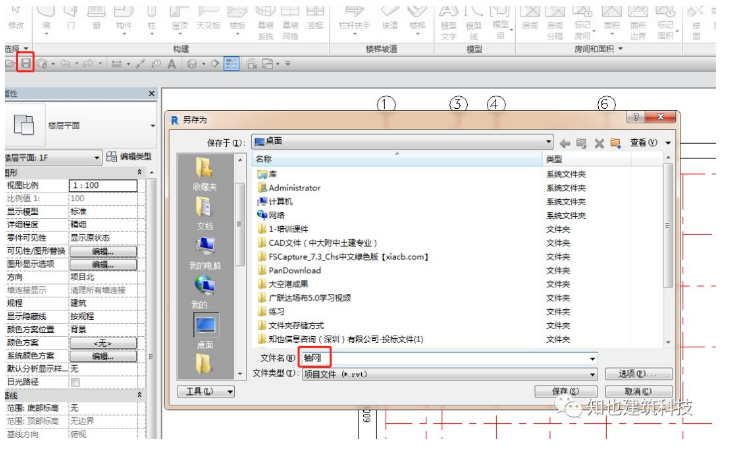Select the Administrator folder in list

(x=289, y=188)
